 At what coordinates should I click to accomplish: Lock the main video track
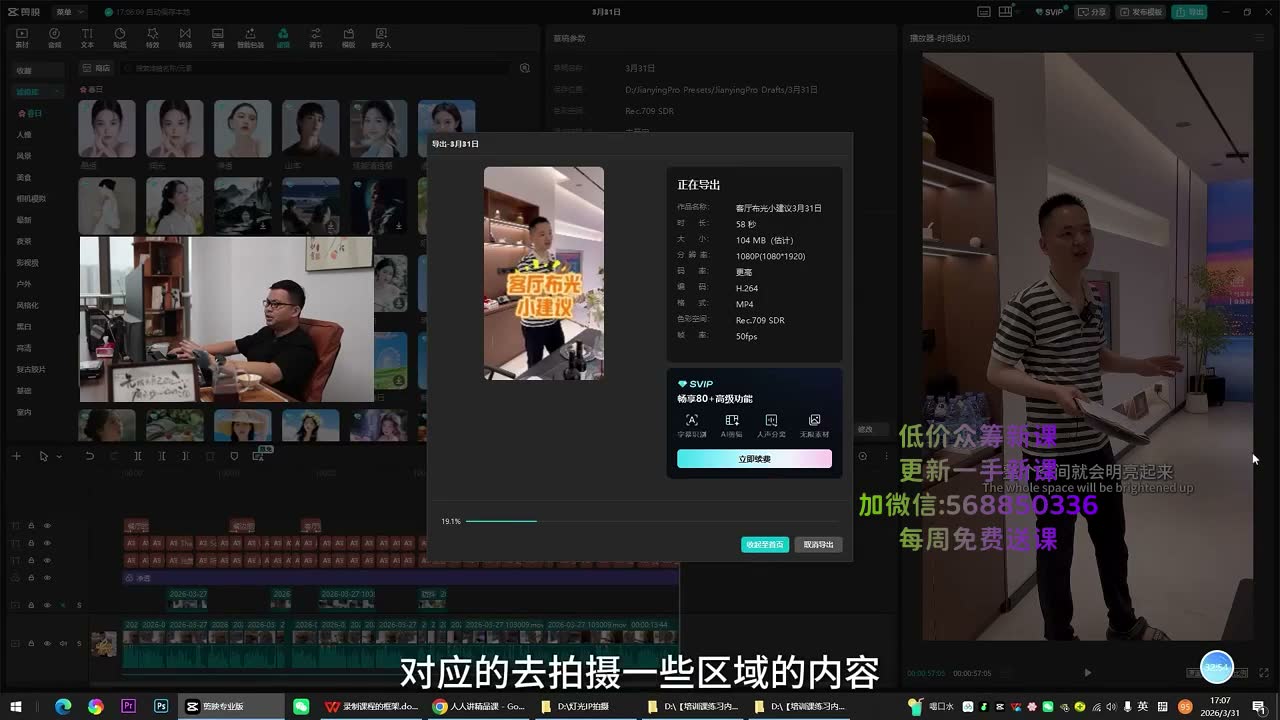31,644
